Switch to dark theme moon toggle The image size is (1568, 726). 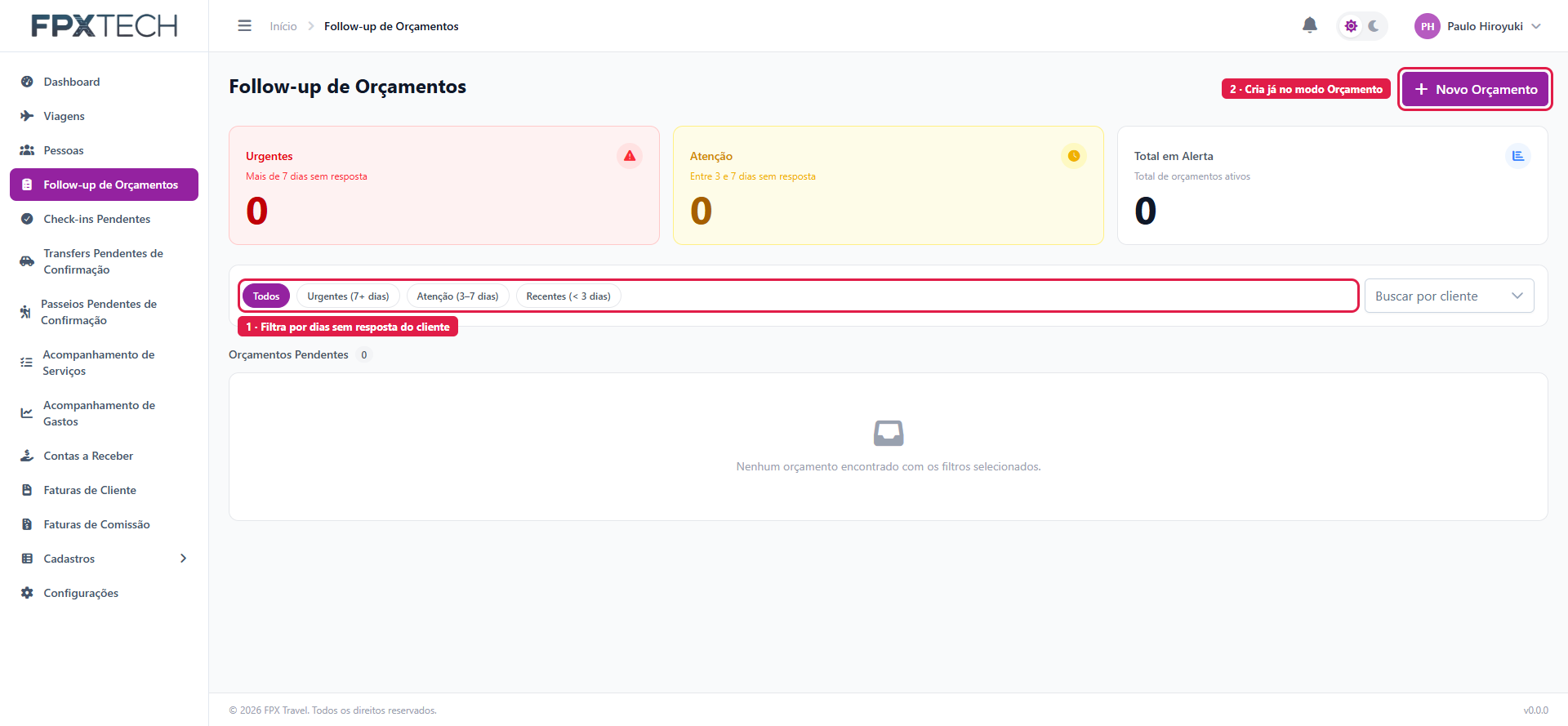1374,26
